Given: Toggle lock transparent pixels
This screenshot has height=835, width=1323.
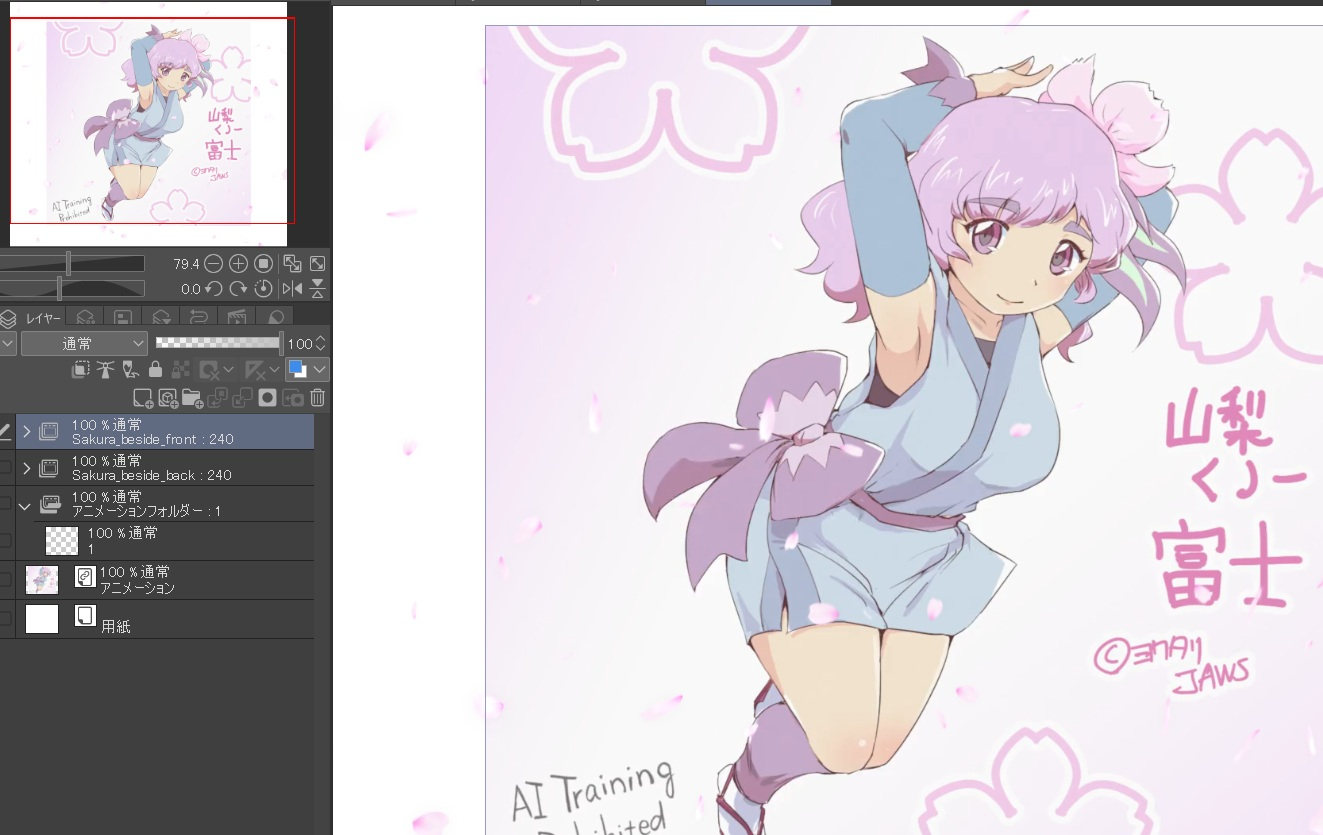Looking at the screenshot, I should point(180,370).
